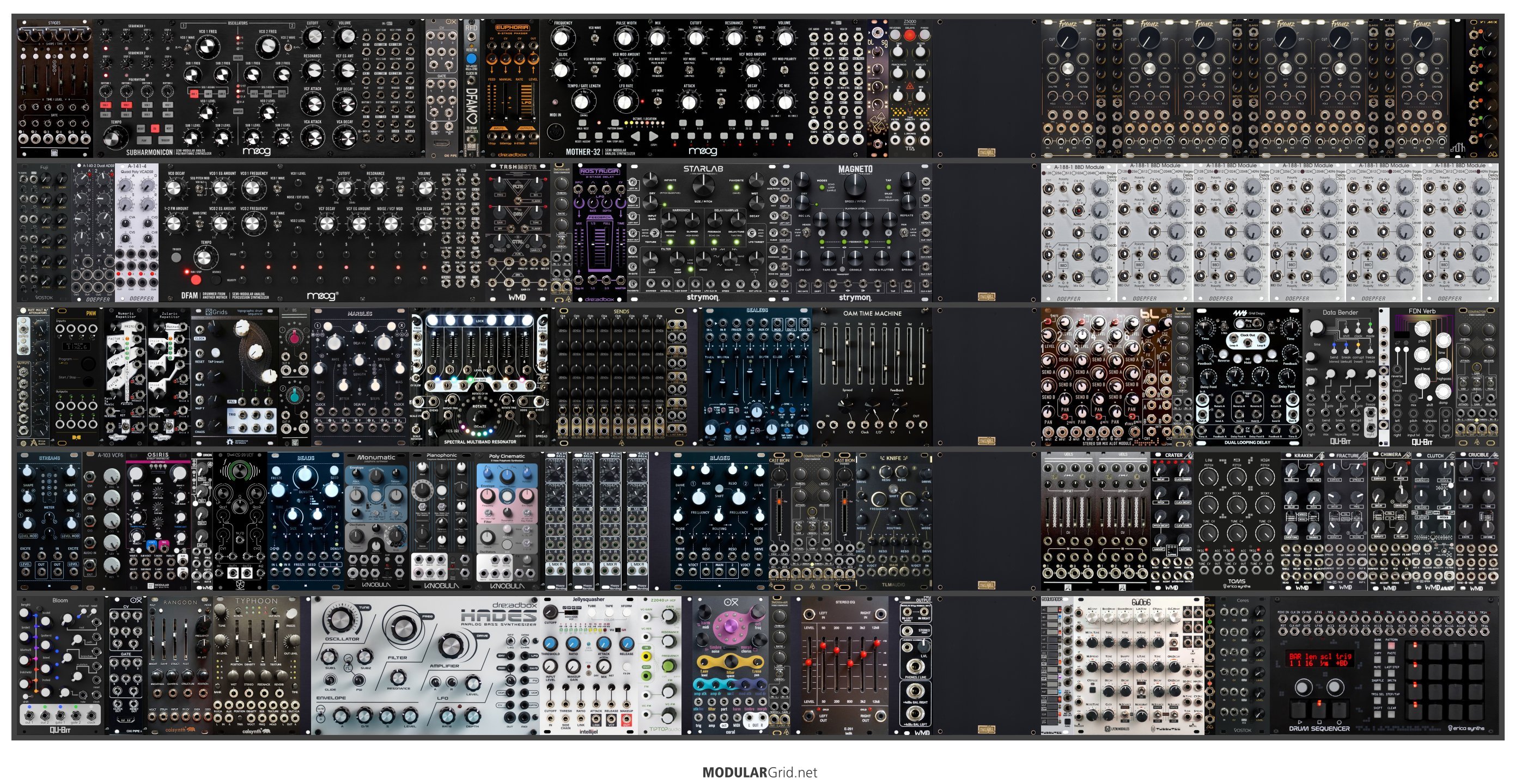The image size is (1521, 784).
Task: Open the Doepfer A-103 VCF6 filter
Action: 105,521
